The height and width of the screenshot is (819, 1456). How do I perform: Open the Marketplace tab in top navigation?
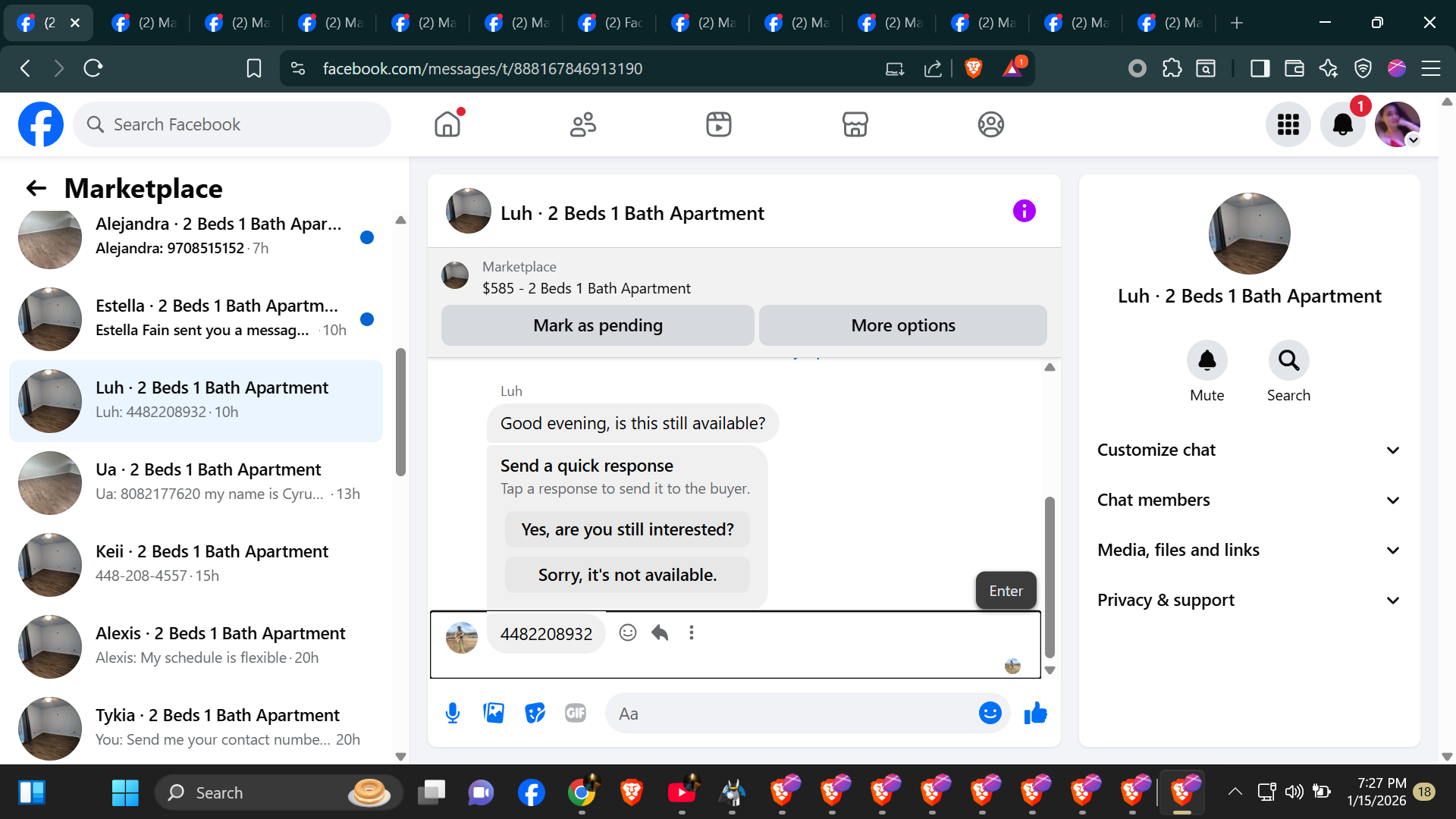[x=855, y=124]
